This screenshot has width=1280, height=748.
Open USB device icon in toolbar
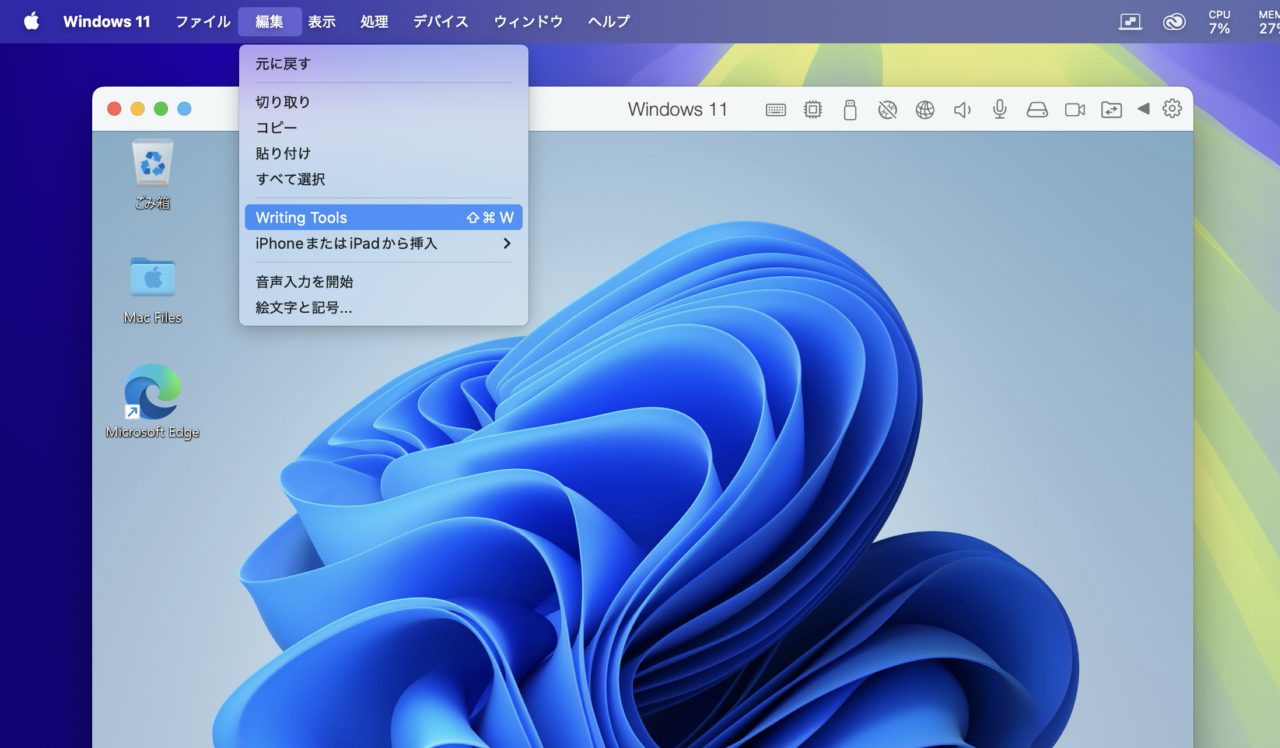[850, 110]
